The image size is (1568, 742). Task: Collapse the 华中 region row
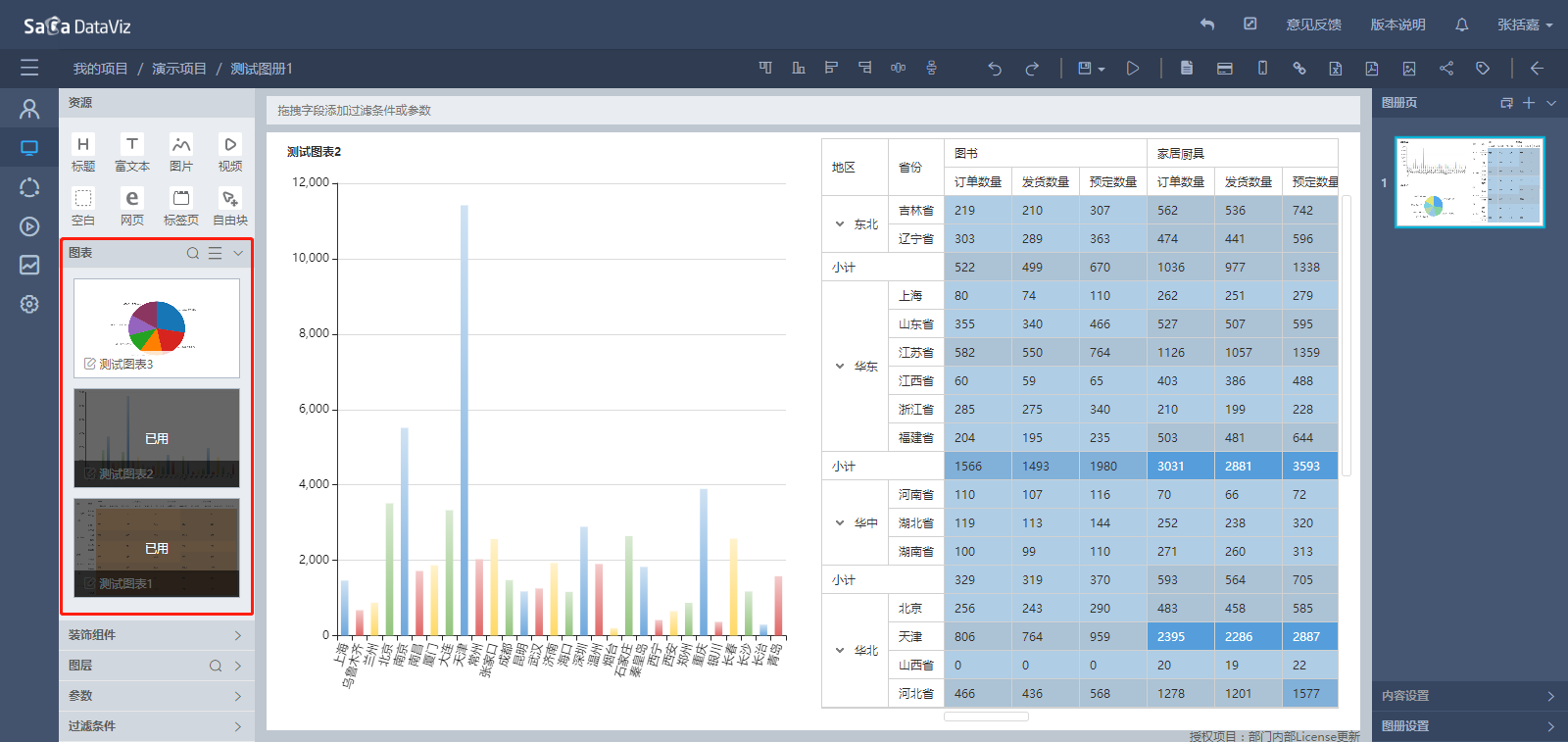840,523
